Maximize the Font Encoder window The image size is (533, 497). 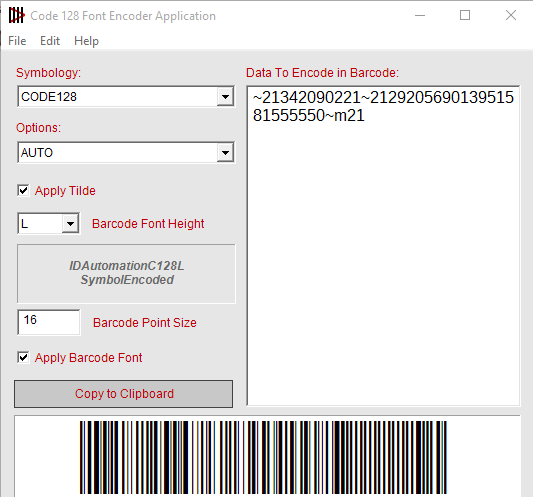pyautogui.click(x=465, y=15)
